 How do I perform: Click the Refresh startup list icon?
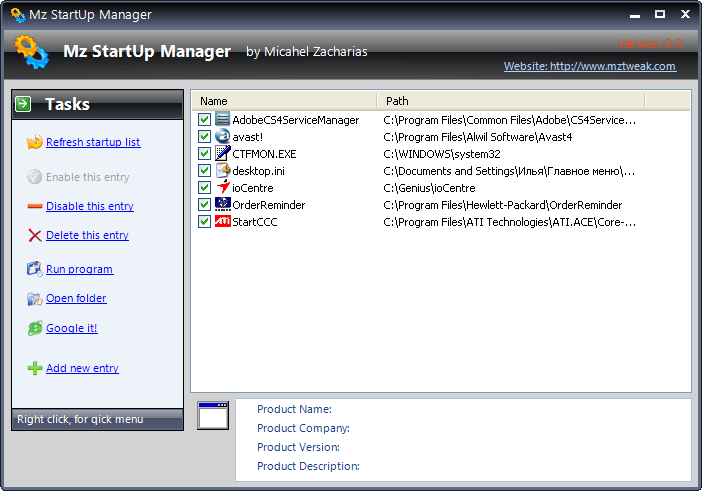[34, 142]
